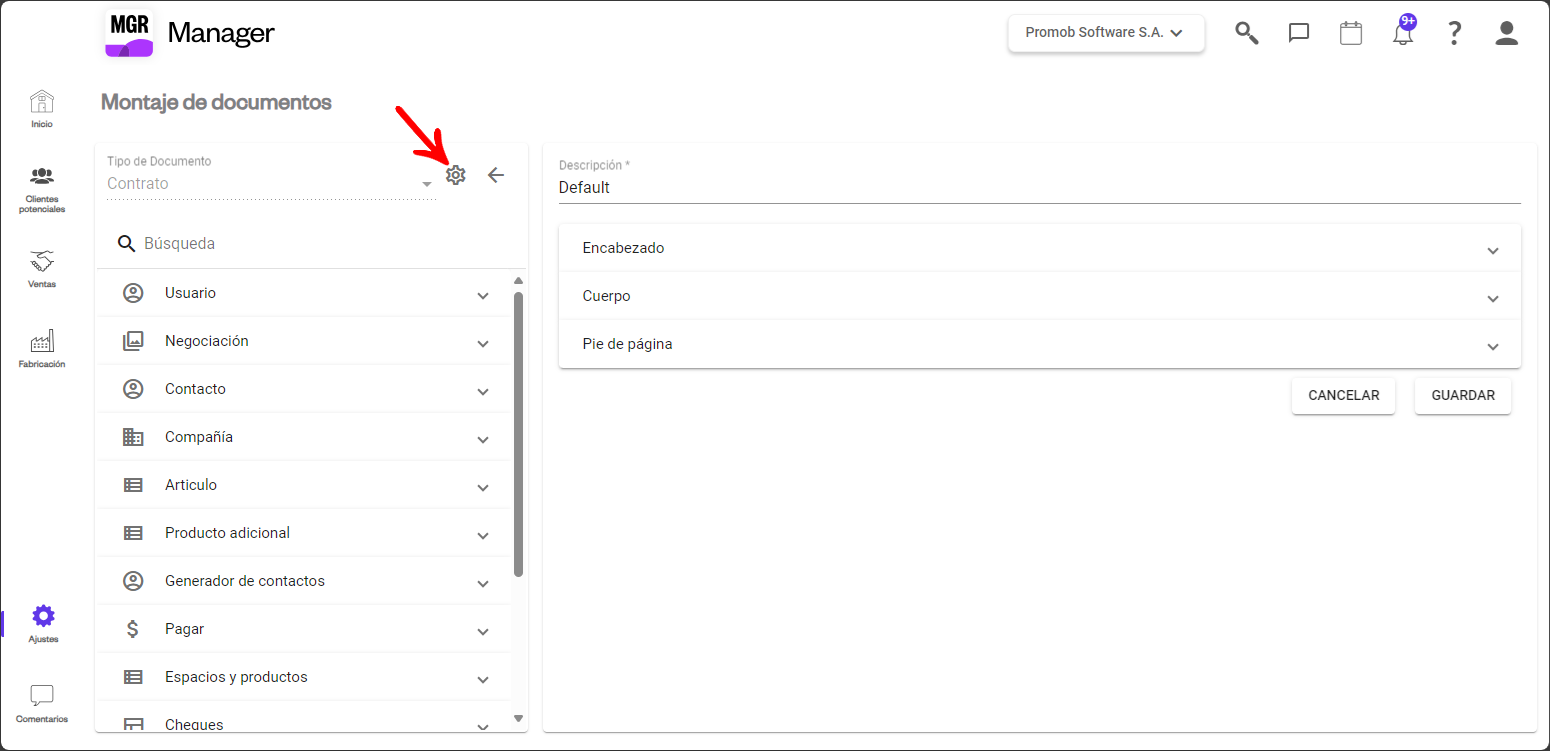This screenshot has height=751, width=1550.
Task: View notifications bell with 9+ badge
Action: click(1403, 33)
